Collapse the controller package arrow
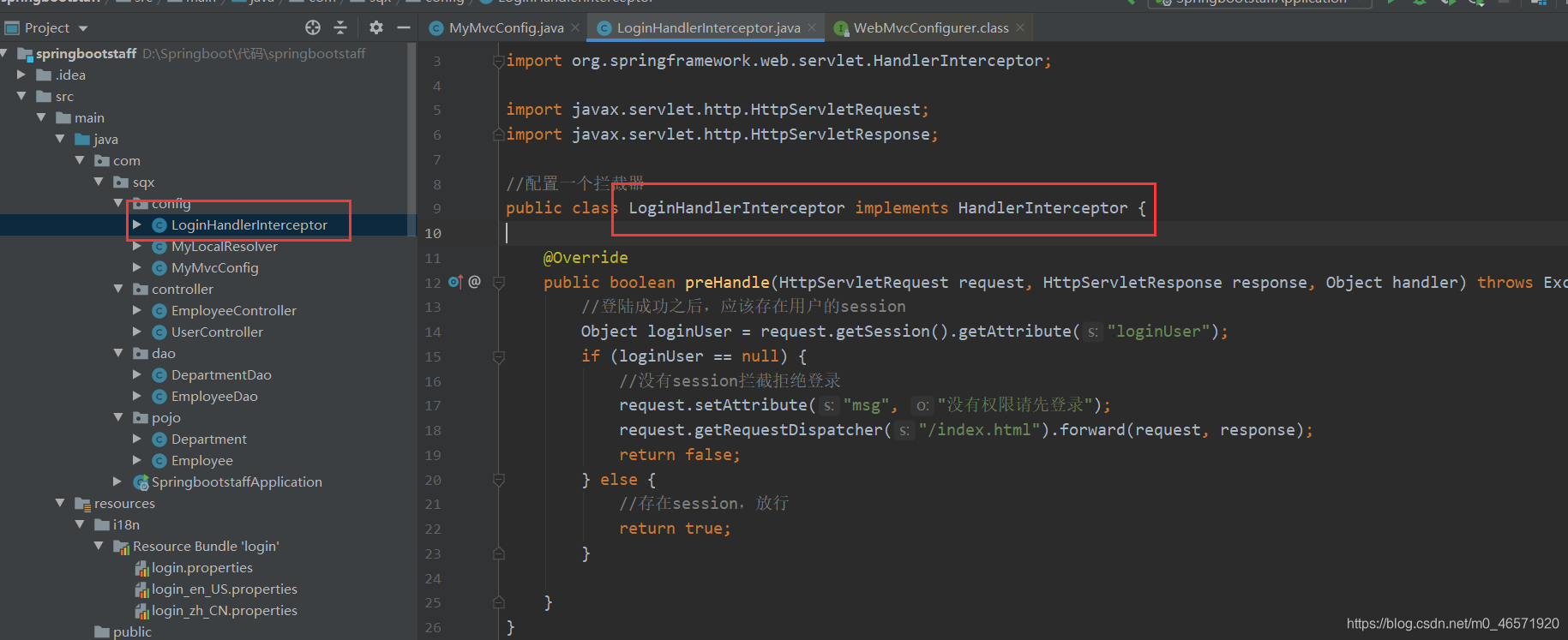The height and width of the screenshot is (640, 1568). pos(118,290)
